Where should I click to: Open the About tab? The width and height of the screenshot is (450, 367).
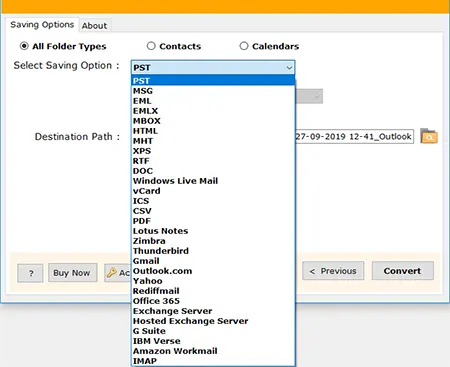coord(94,26)
